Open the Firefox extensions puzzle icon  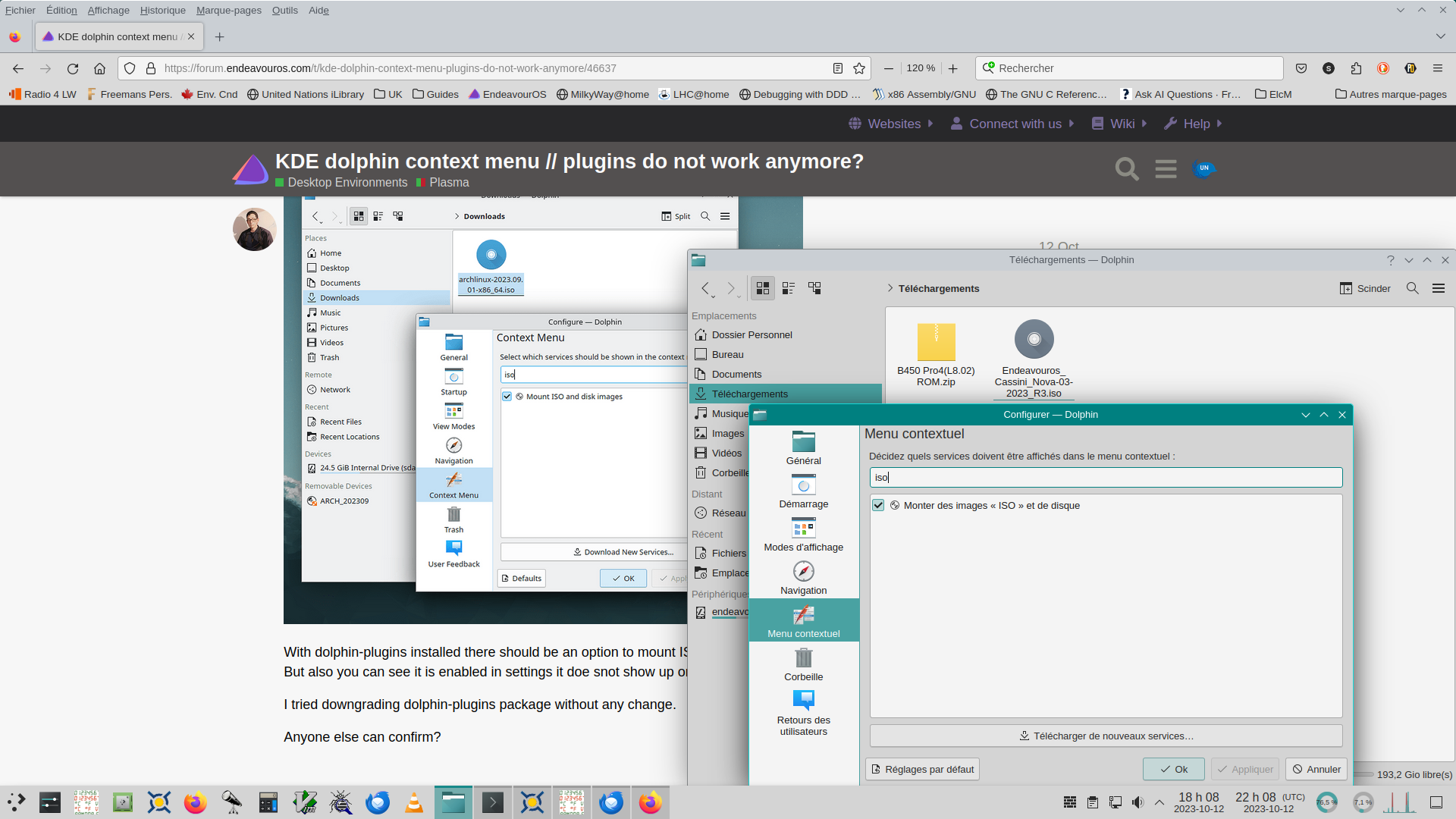coord(1356,68)
